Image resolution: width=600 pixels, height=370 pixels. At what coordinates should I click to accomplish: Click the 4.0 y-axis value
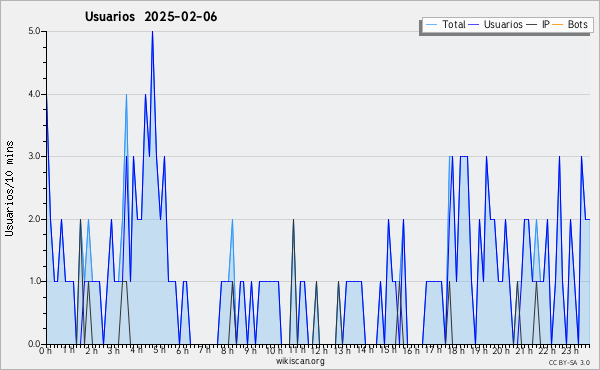pos(34,94)
